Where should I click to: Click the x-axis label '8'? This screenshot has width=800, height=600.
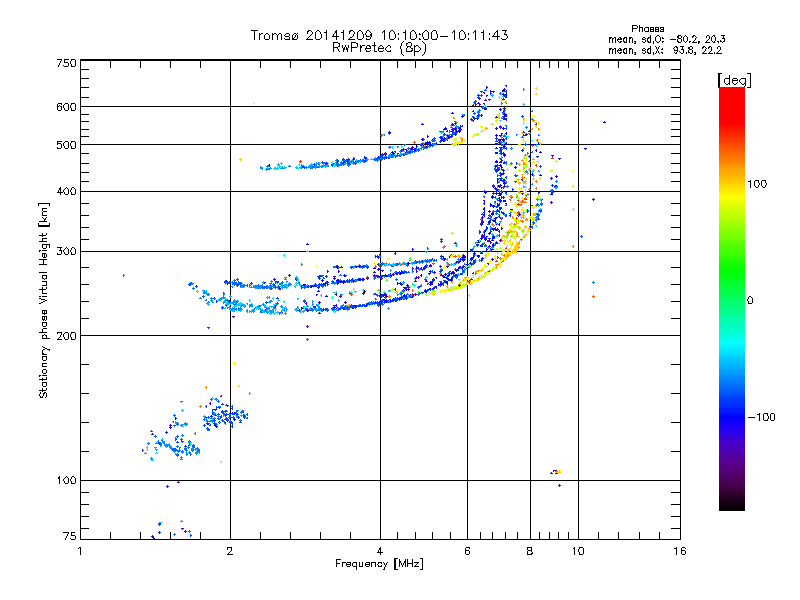coord(530,551)
